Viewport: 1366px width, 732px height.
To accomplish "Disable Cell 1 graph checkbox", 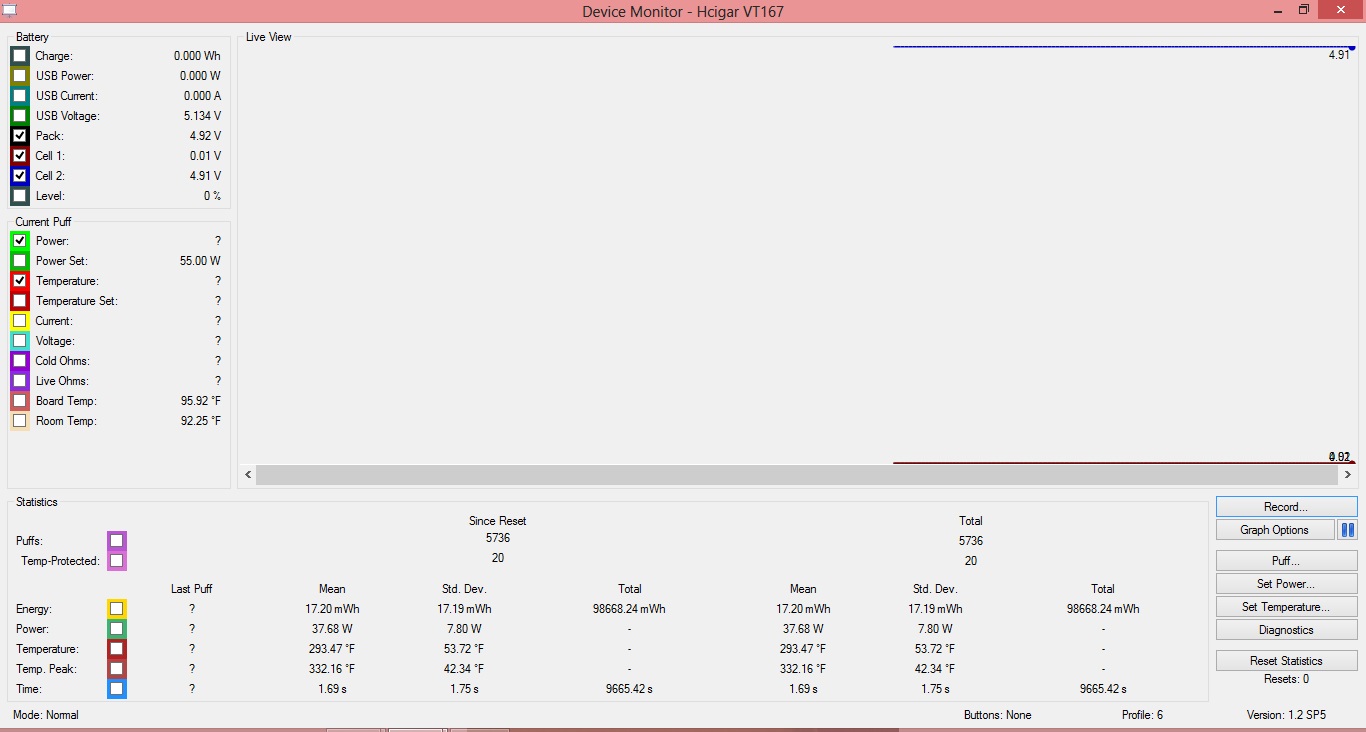I will point(20,156).
